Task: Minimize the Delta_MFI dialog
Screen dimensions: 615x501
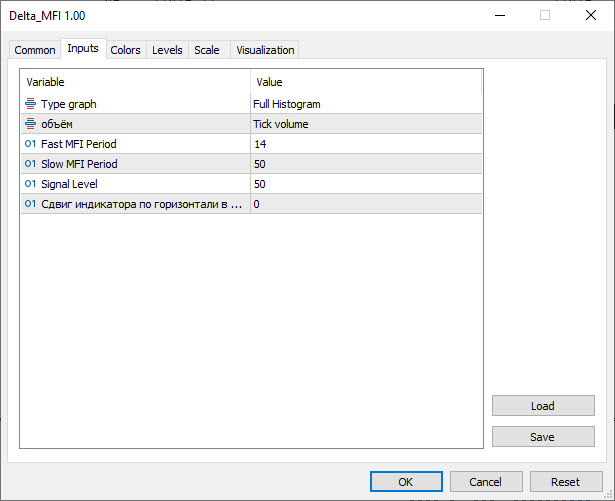Action: coord(500,15)
